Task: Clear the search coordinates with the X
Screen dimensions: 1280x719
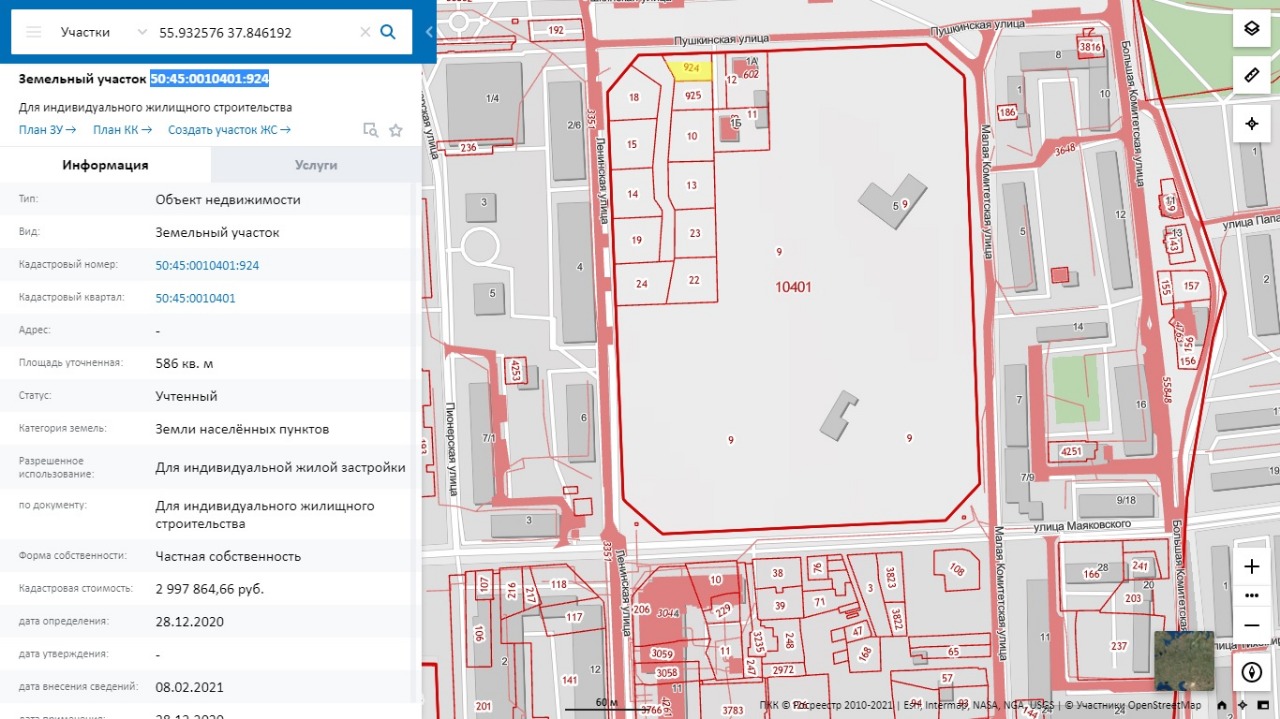Action: coord(365,32)
